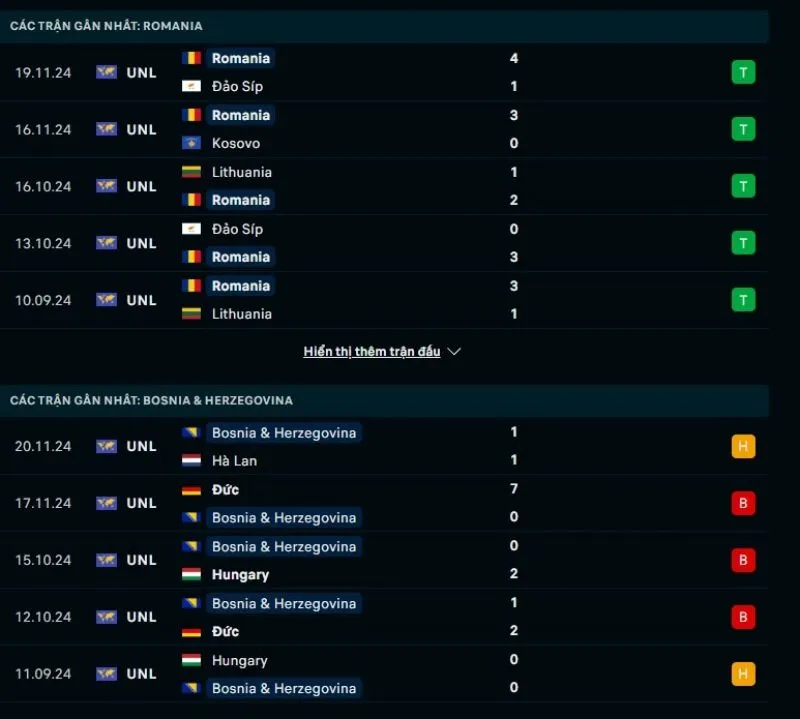Click the 'Hiển thị thêm trận đấu' link
Screen dimensions: 800x719
pyautogui.click(x=372, y=352)
